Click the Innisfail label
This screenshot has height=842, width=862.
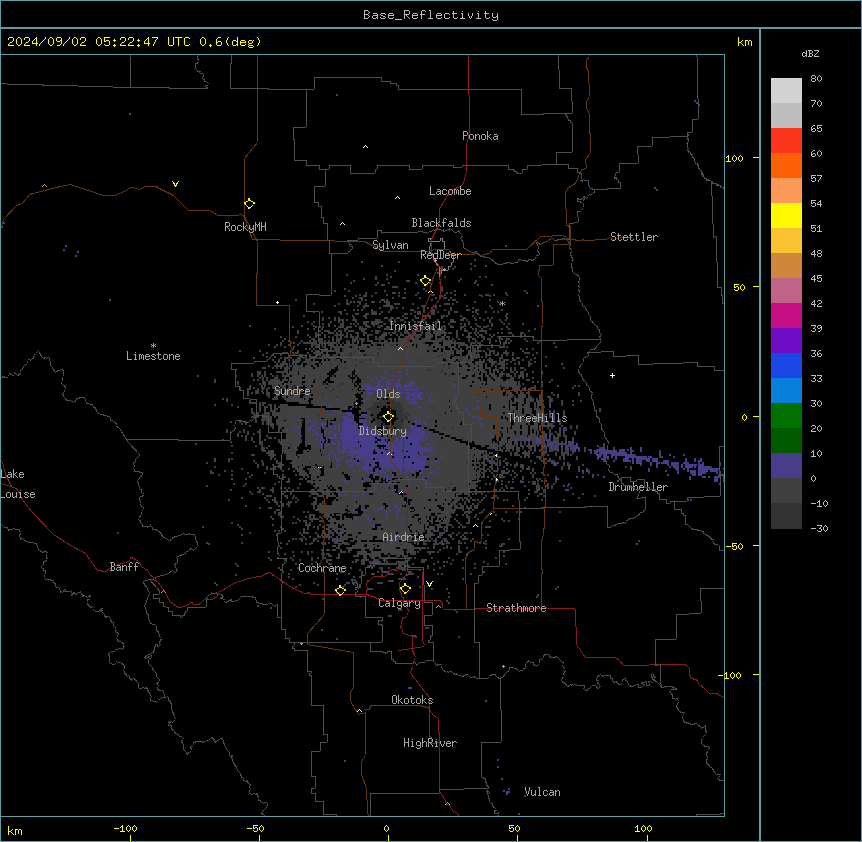415,326
